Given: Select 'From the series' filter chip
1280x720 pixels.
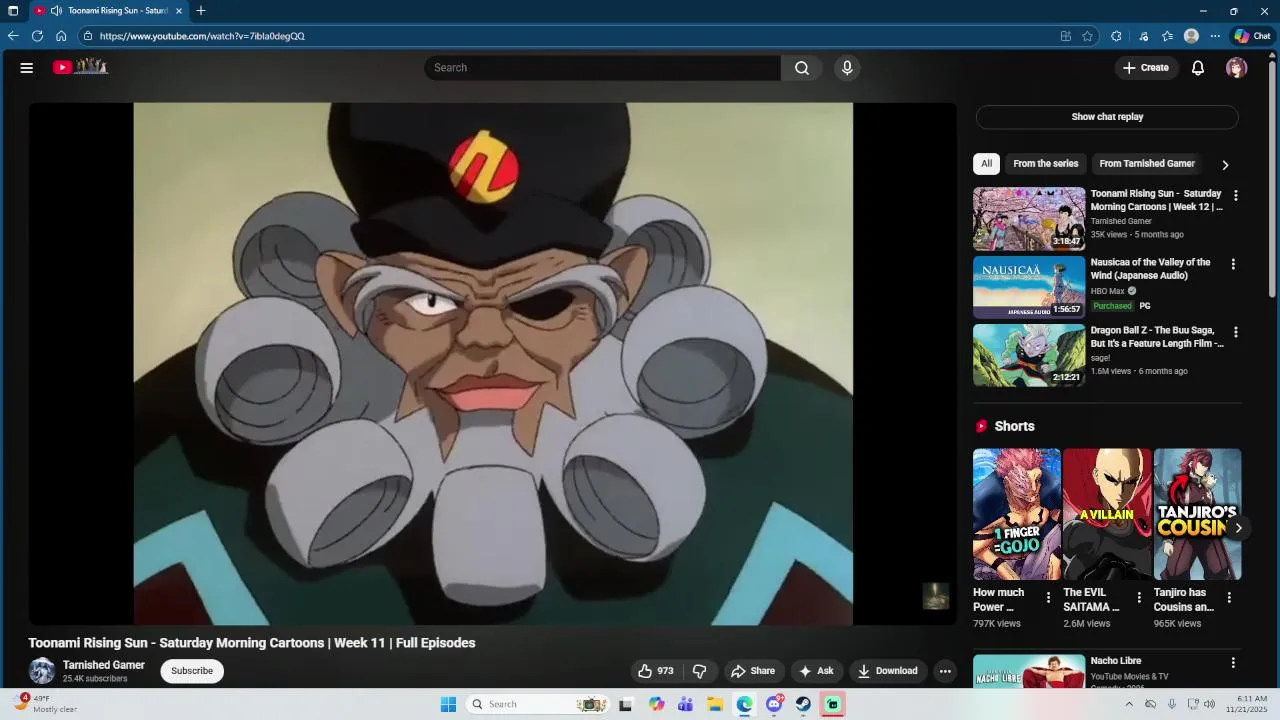Looking at the screenshot, I should [1046, 164].
